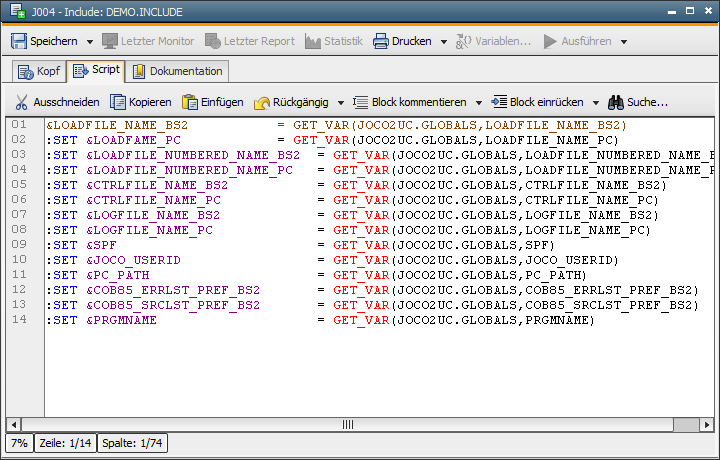Click the Block kommentieren icon
This screenshot has width=720, height=460.
click(x=361, y=102)
